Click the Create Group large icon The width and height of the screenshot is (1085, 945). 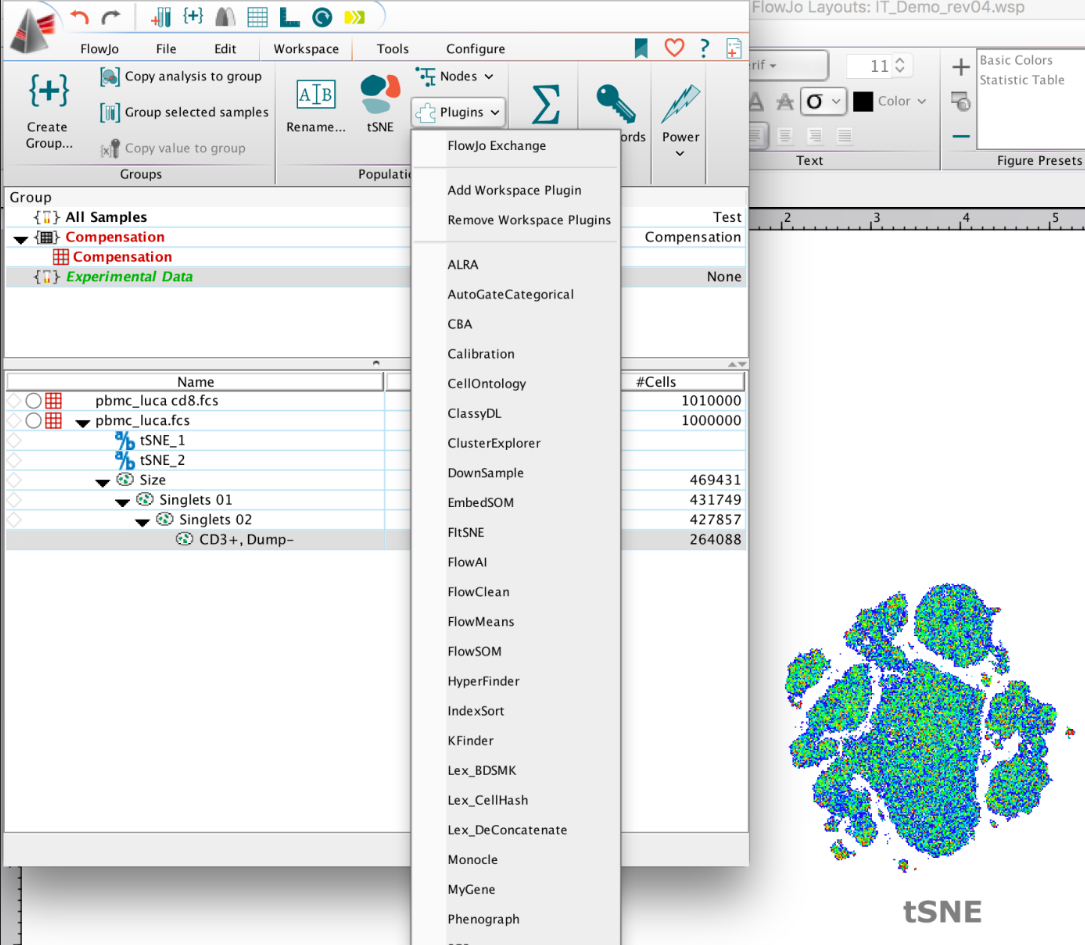pyautogui.click(x=48, y=91)
